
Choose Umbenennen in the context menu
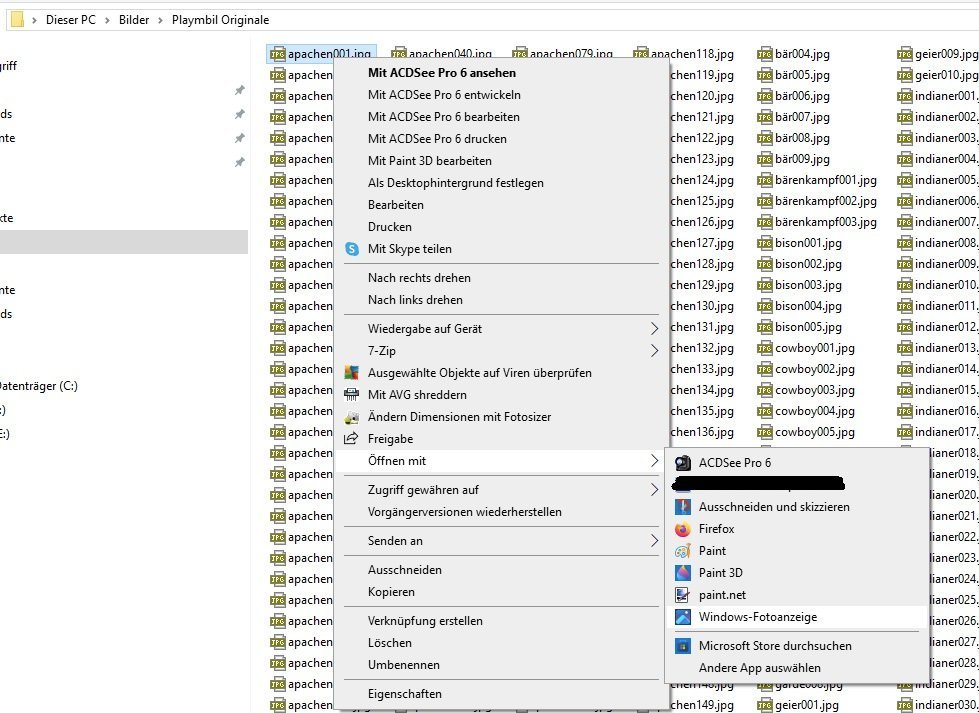(x=403, y=665)
